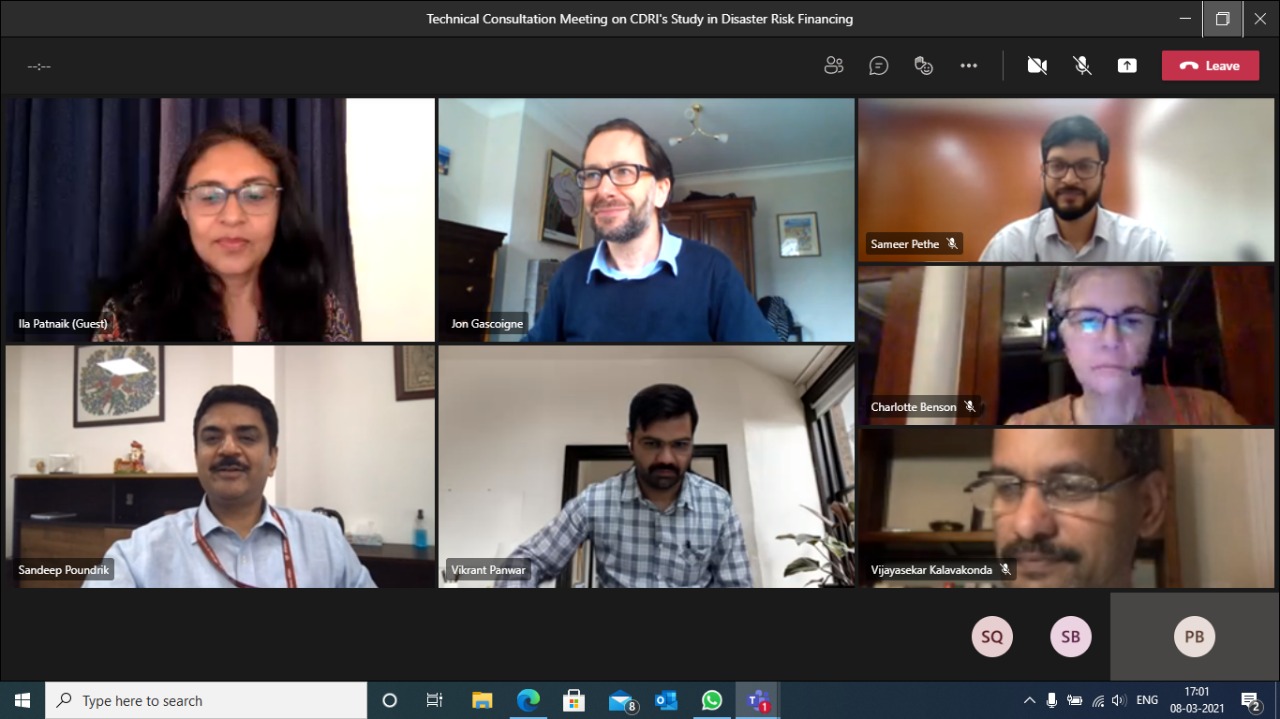
Task: Open Cortana circle in taskbar
Action: coord(390,700)
